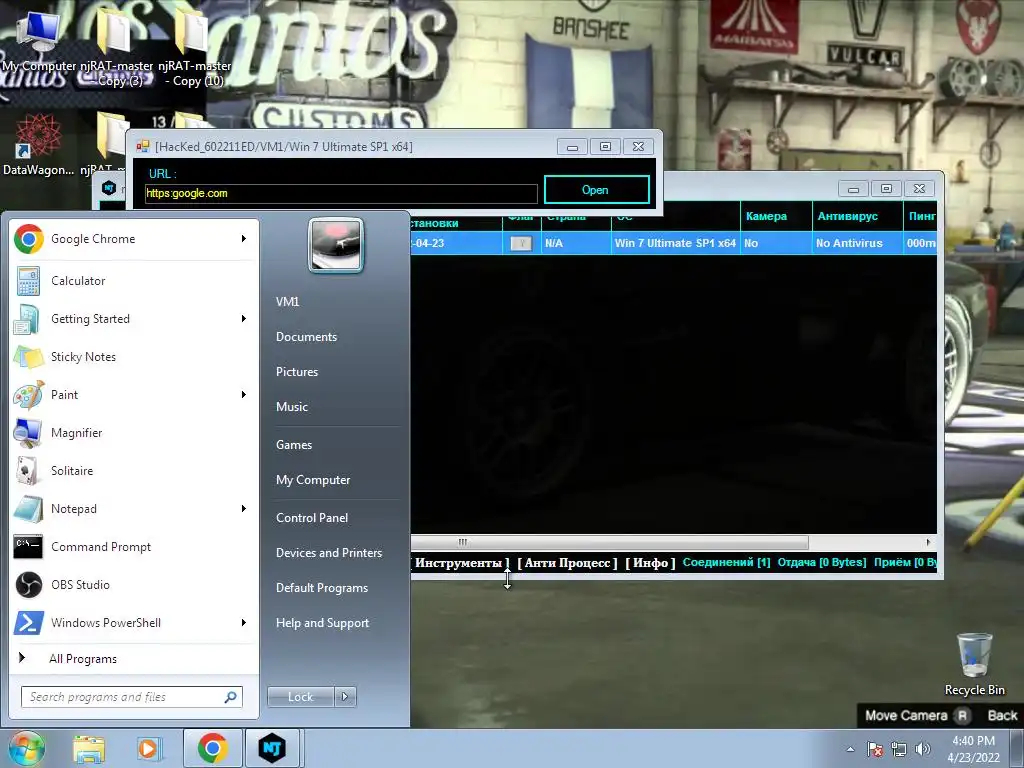Select the connected Win 7 Ultimate victim row
Image resolution: width=1024 pixels, height=768 pixels.
pyautogui.click(x=673, y=243)
